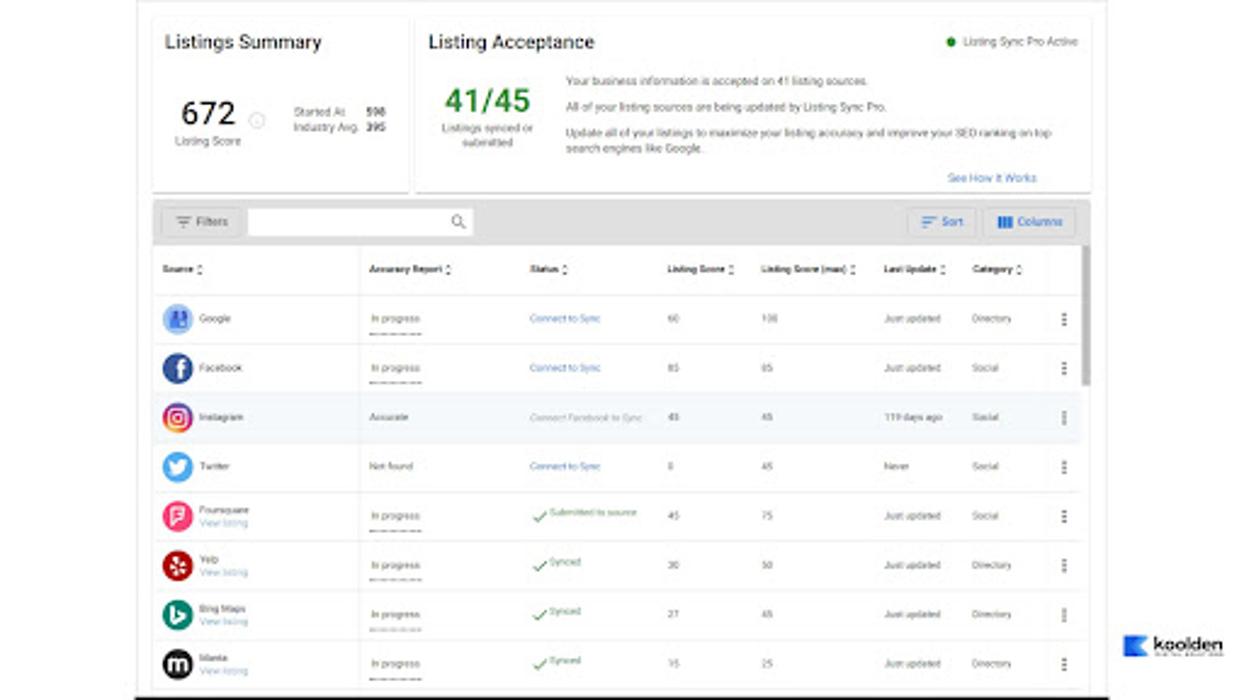Click the Yelp logo icon
The width and height of the screenshot is (1244, 700).
178,565
